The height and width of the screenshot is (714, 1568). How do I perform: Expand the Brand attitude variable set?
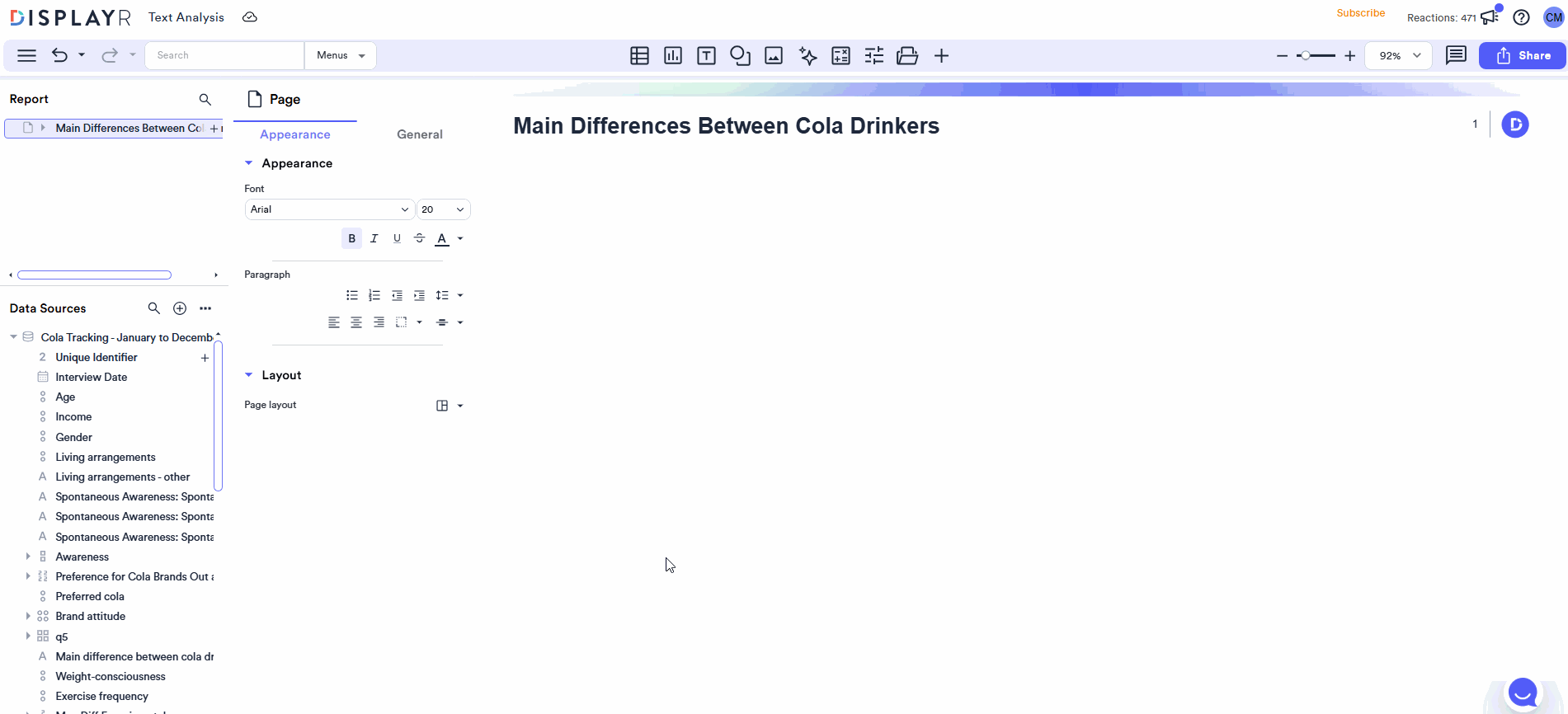click(x=28, y=616)
